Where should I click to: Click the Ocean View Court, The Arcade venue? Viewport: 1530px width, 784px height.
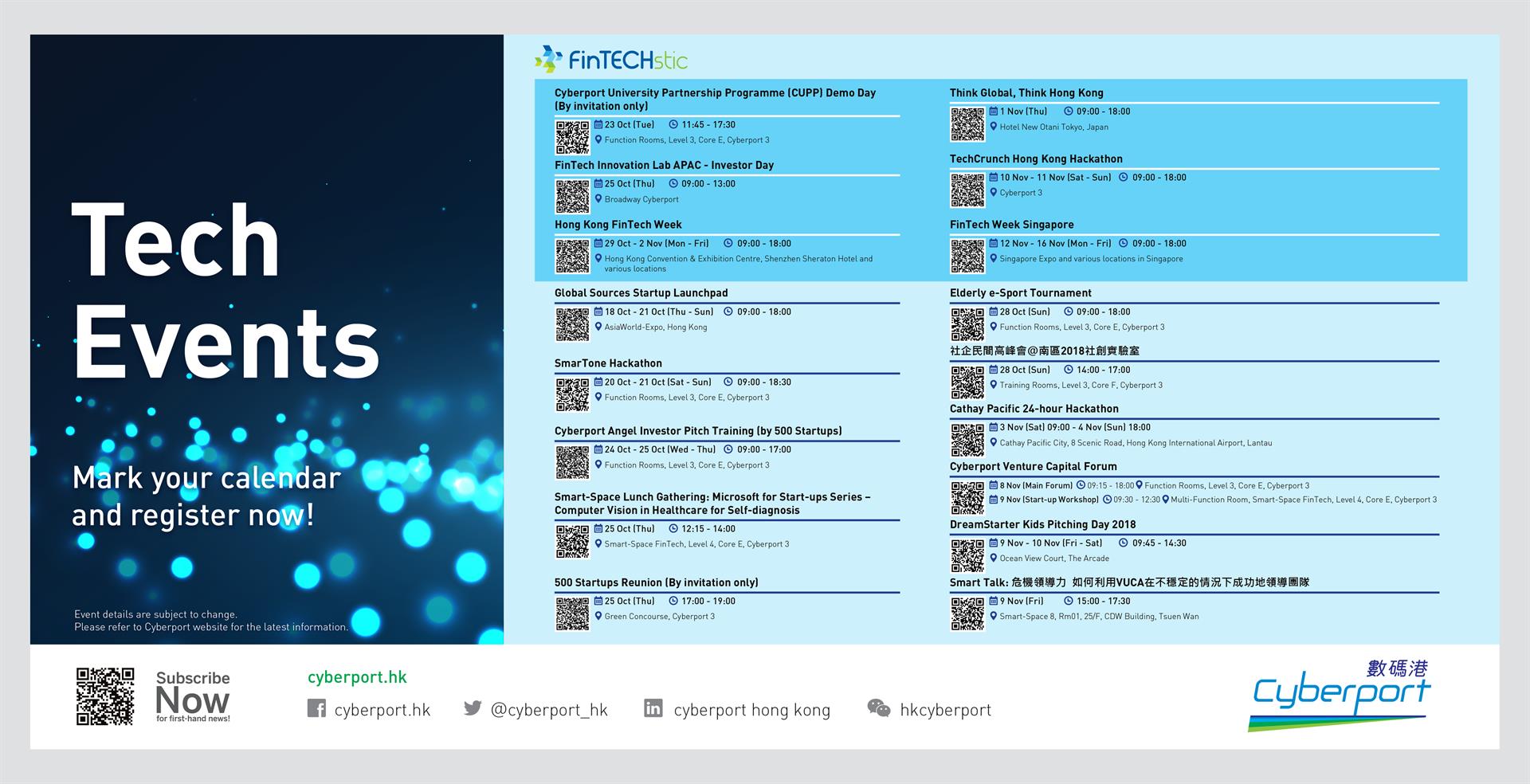1054,559
